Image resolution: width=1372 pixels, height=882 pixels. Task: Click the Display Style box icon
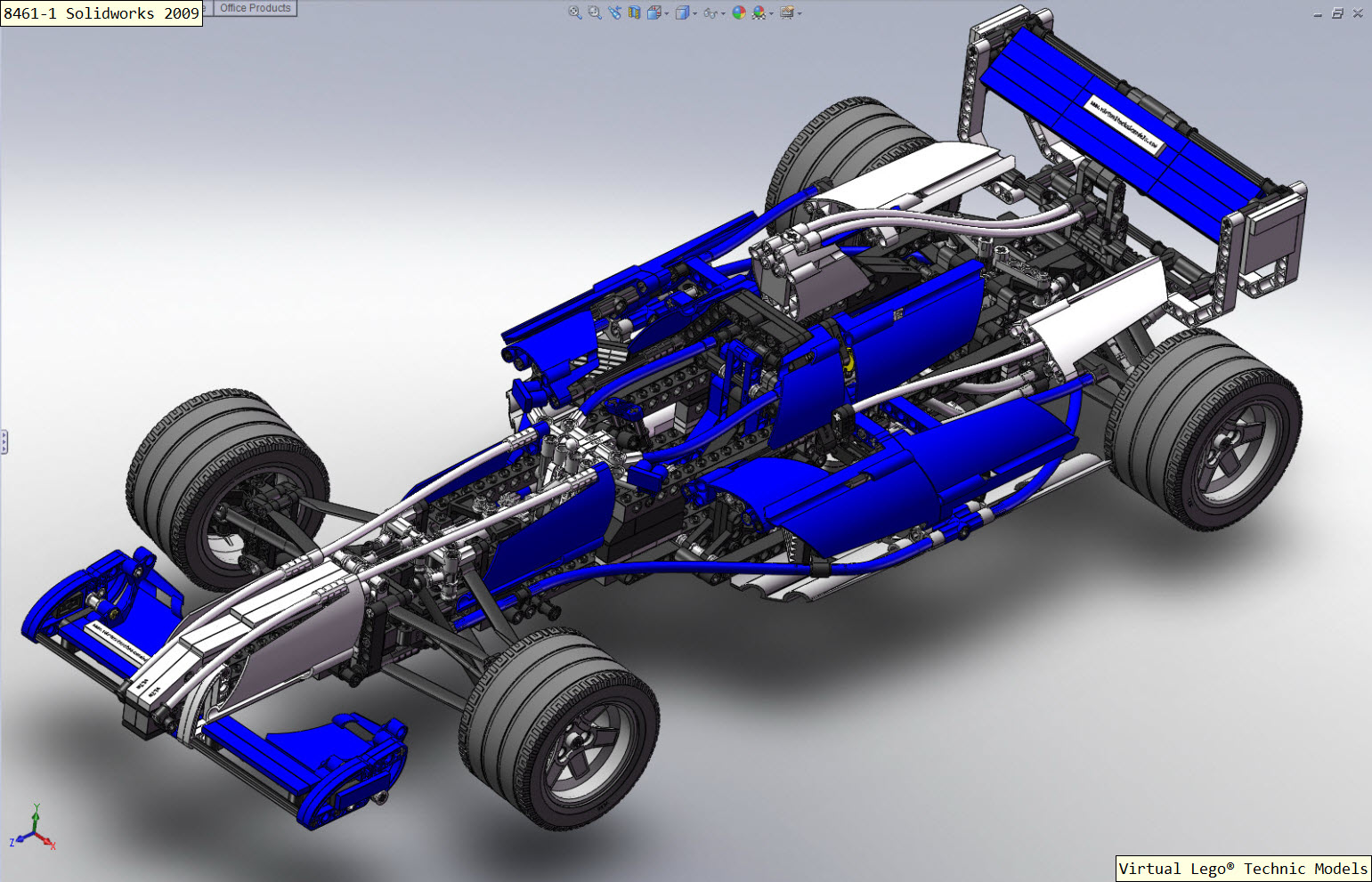(x=682, y=12)
